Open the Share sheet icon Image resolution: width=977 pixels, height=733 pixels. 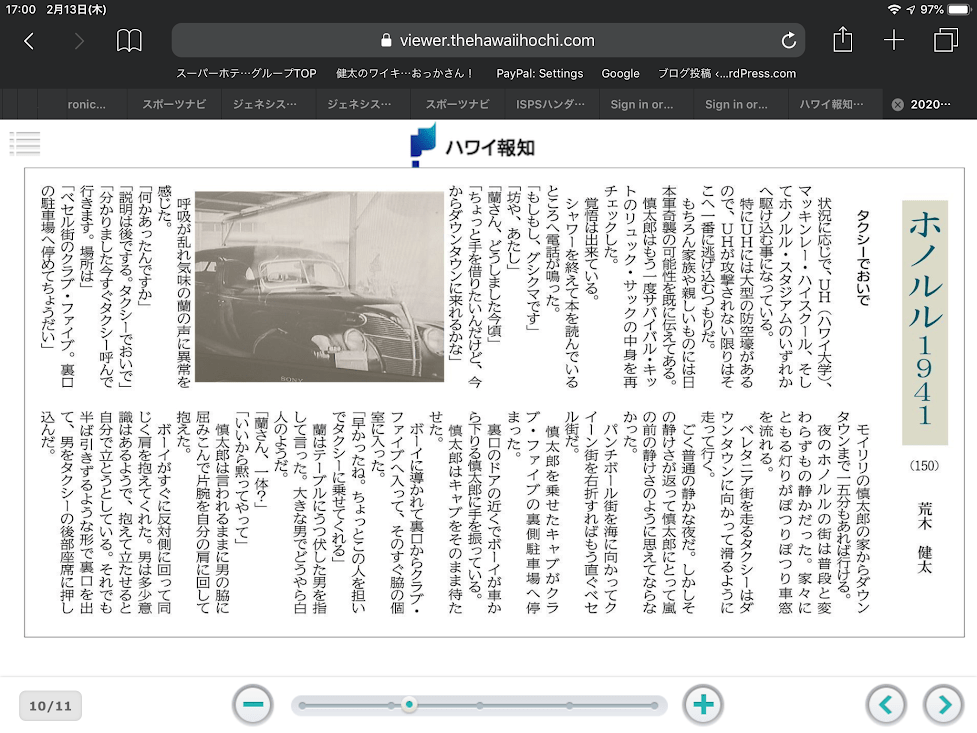[842, 40]
